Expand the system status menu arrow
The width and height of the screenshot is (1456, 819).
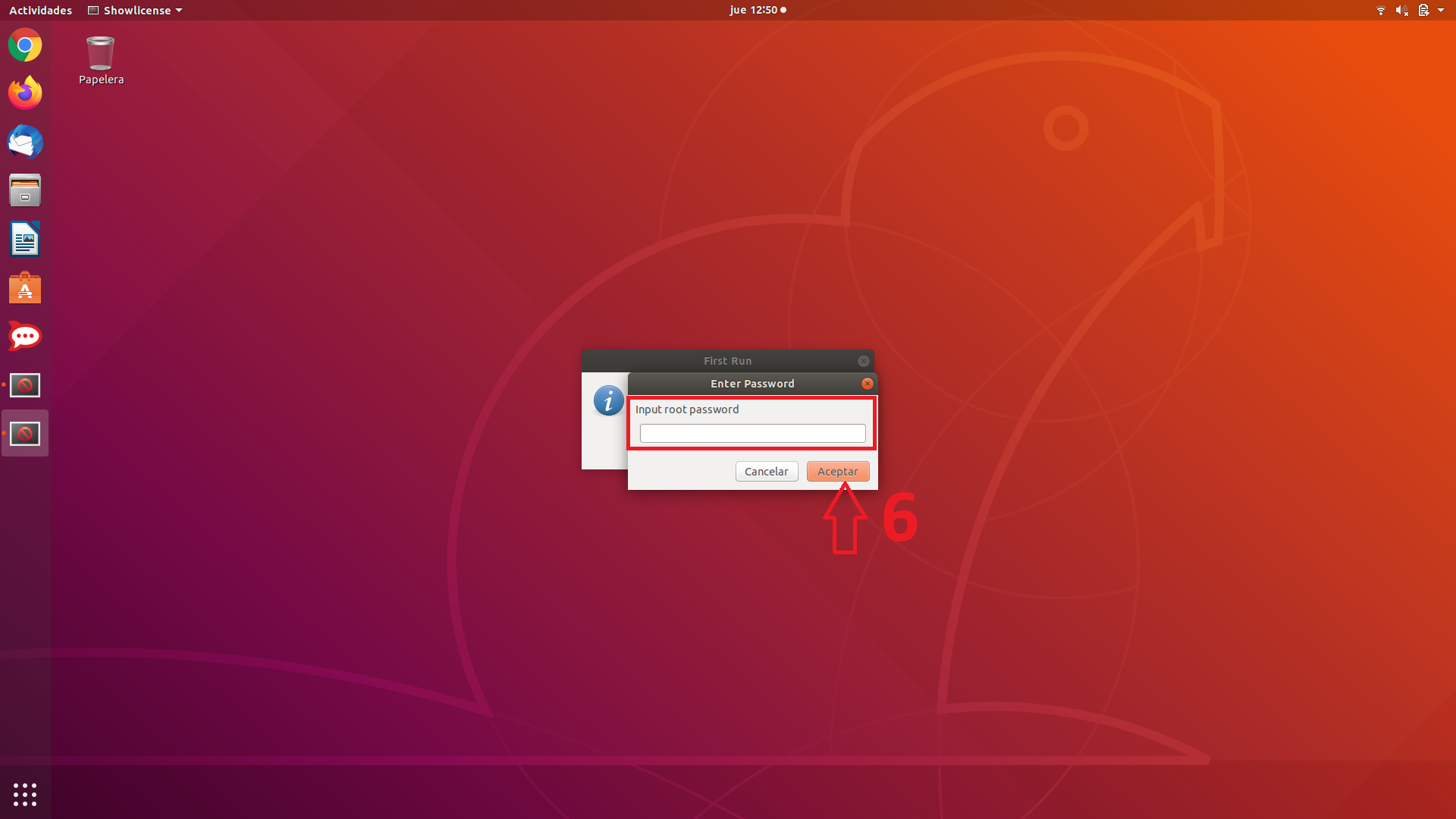coord(1441,10)
